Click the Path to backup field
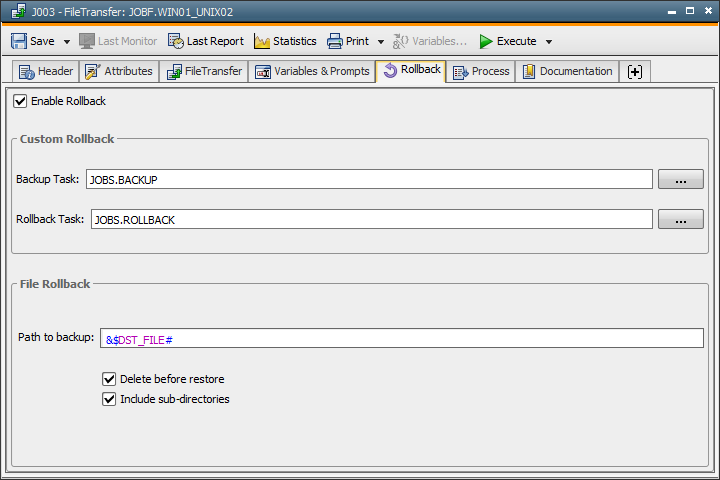720x480 pixels. coord(402,338)
